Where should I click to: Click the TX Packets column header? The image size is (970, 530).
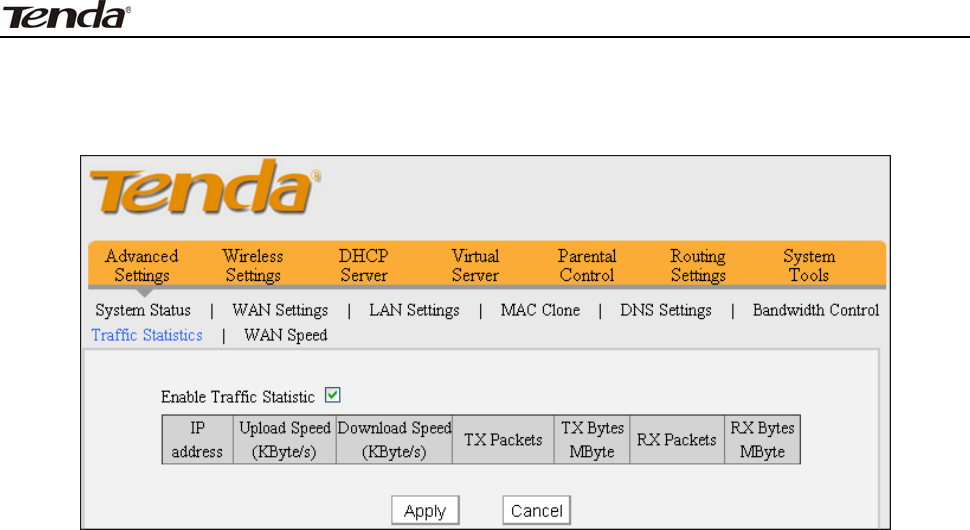tap(503, 440)
